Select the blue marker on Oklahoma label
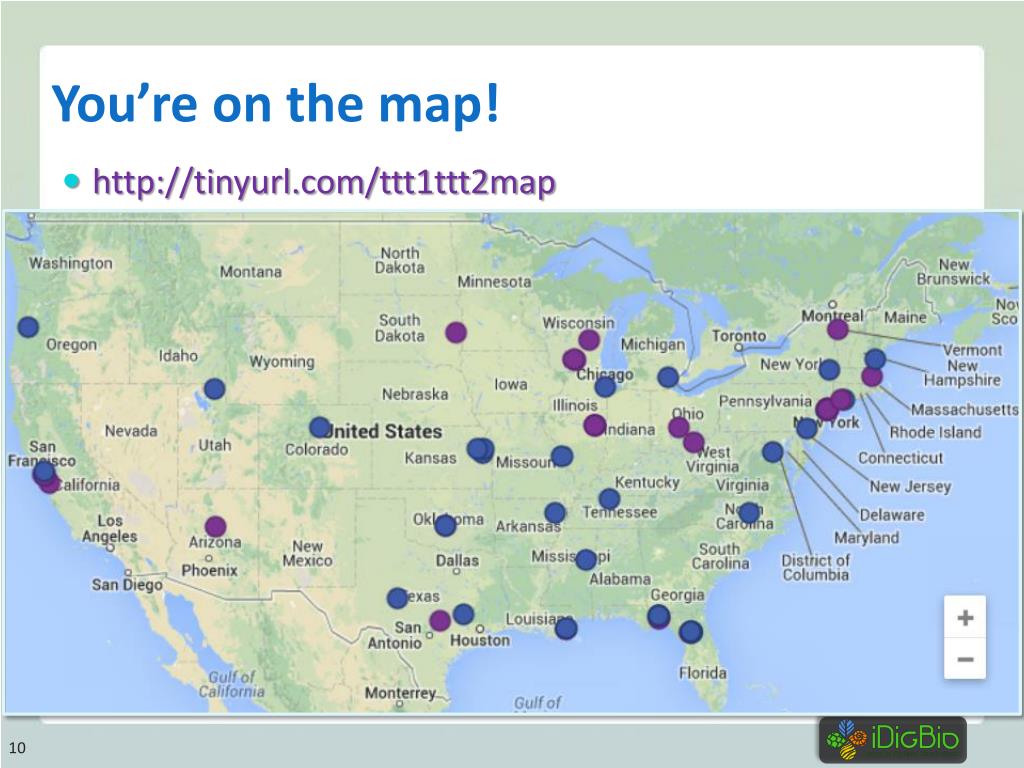This screenshot has width=1024, height=768. click(x=445, y=525)
